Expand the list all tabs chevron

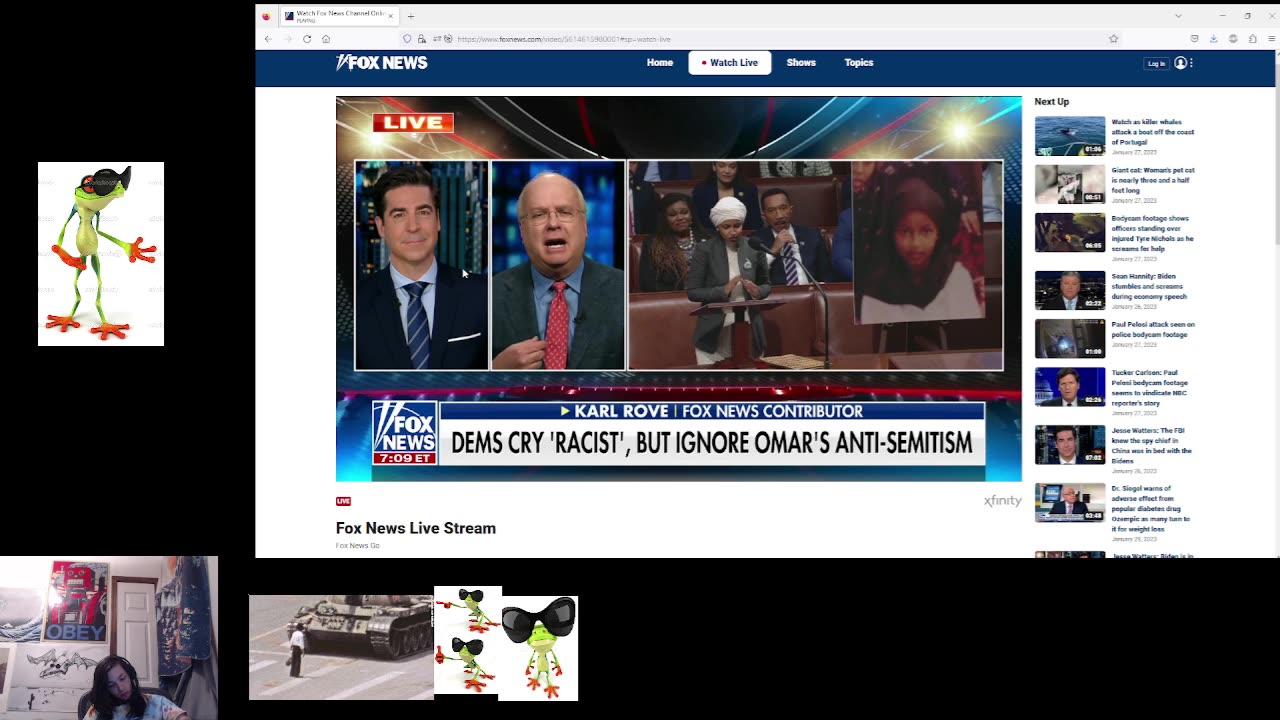tap(1178, 16)
